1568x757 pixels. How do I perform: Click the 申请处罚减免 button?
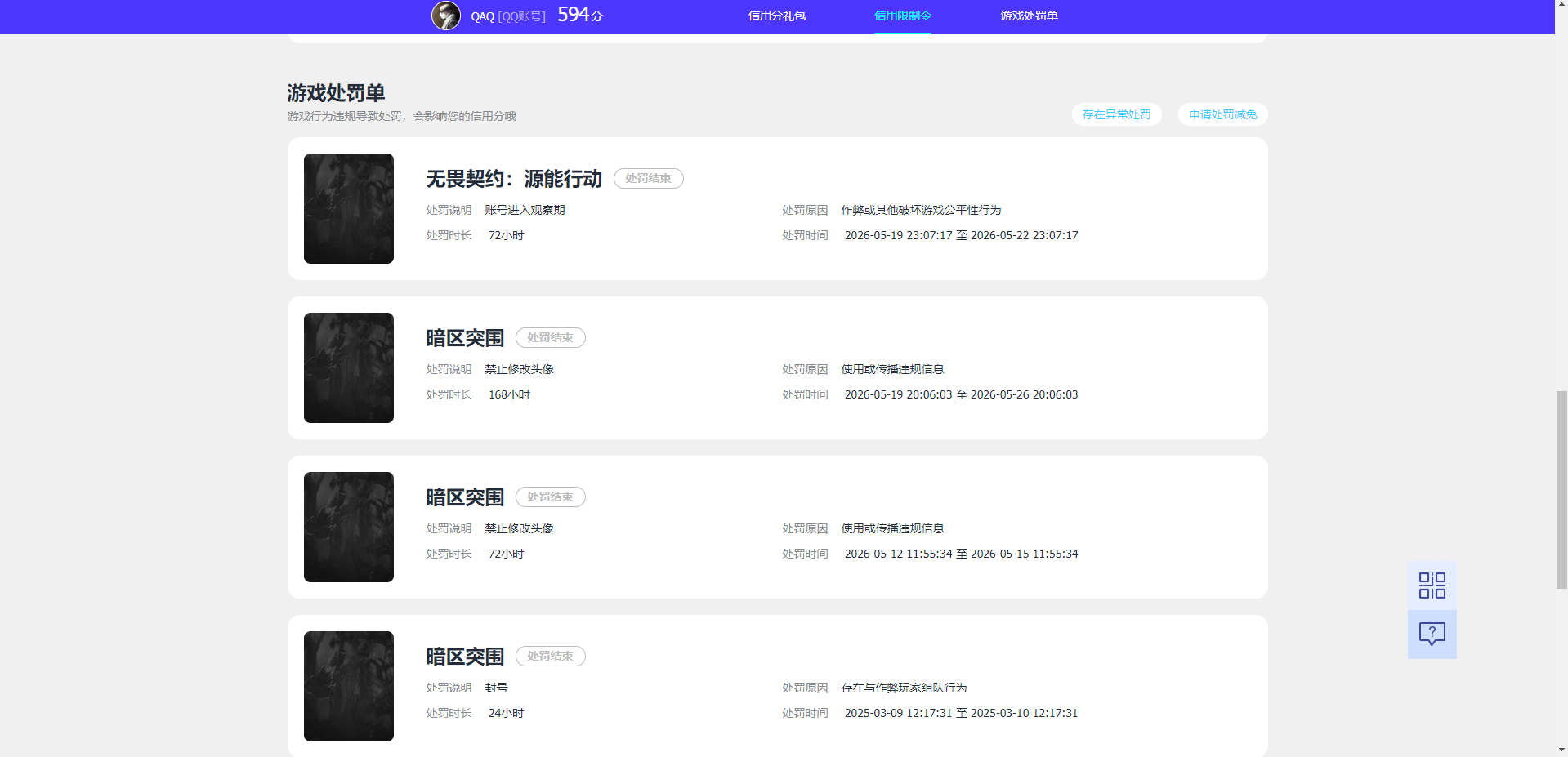click(x=1222, y=114)
